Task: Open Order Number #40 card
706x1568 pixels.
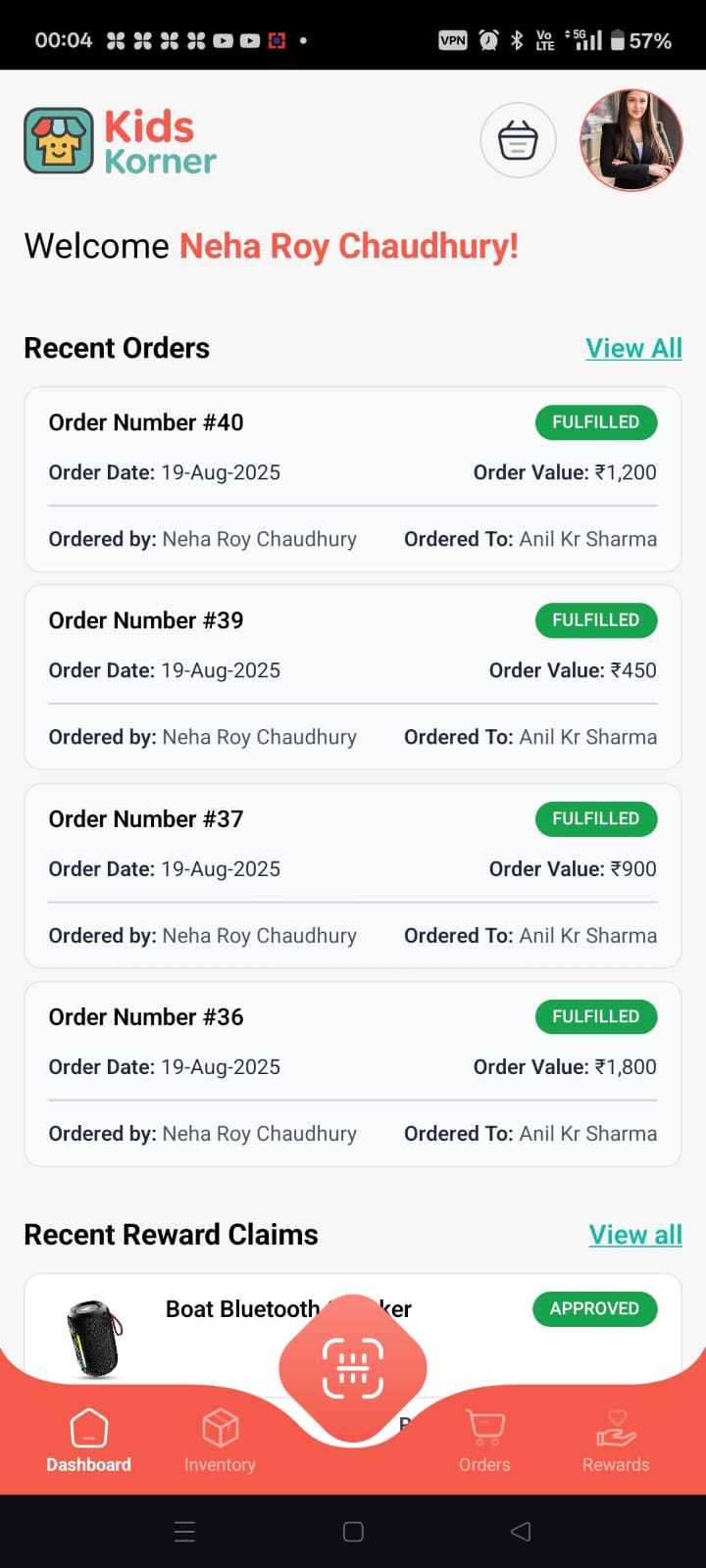Action: click(353, 479)
